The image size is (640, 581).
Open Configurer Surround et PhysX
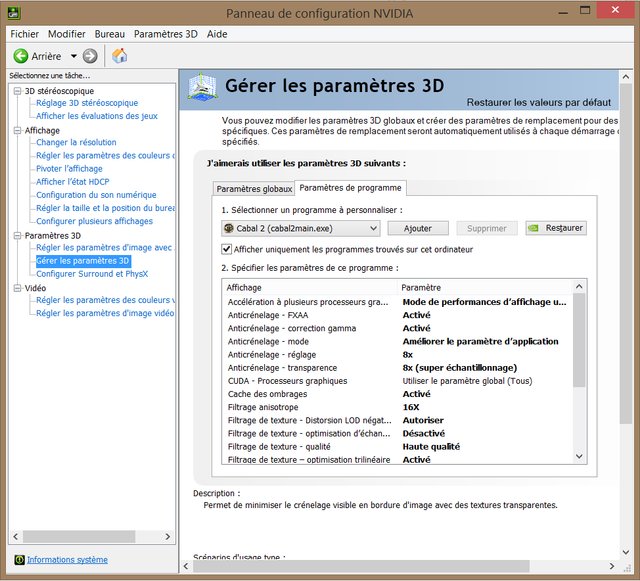[x=92, y=274]
